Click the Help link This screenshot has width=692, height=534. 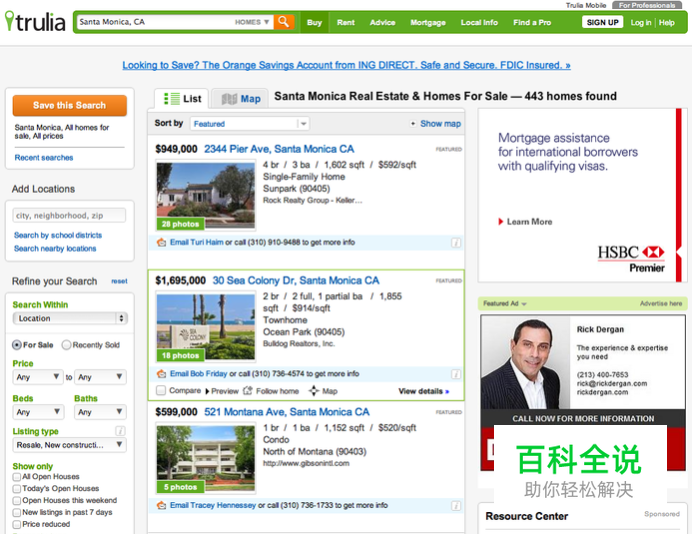click(666, 23)
